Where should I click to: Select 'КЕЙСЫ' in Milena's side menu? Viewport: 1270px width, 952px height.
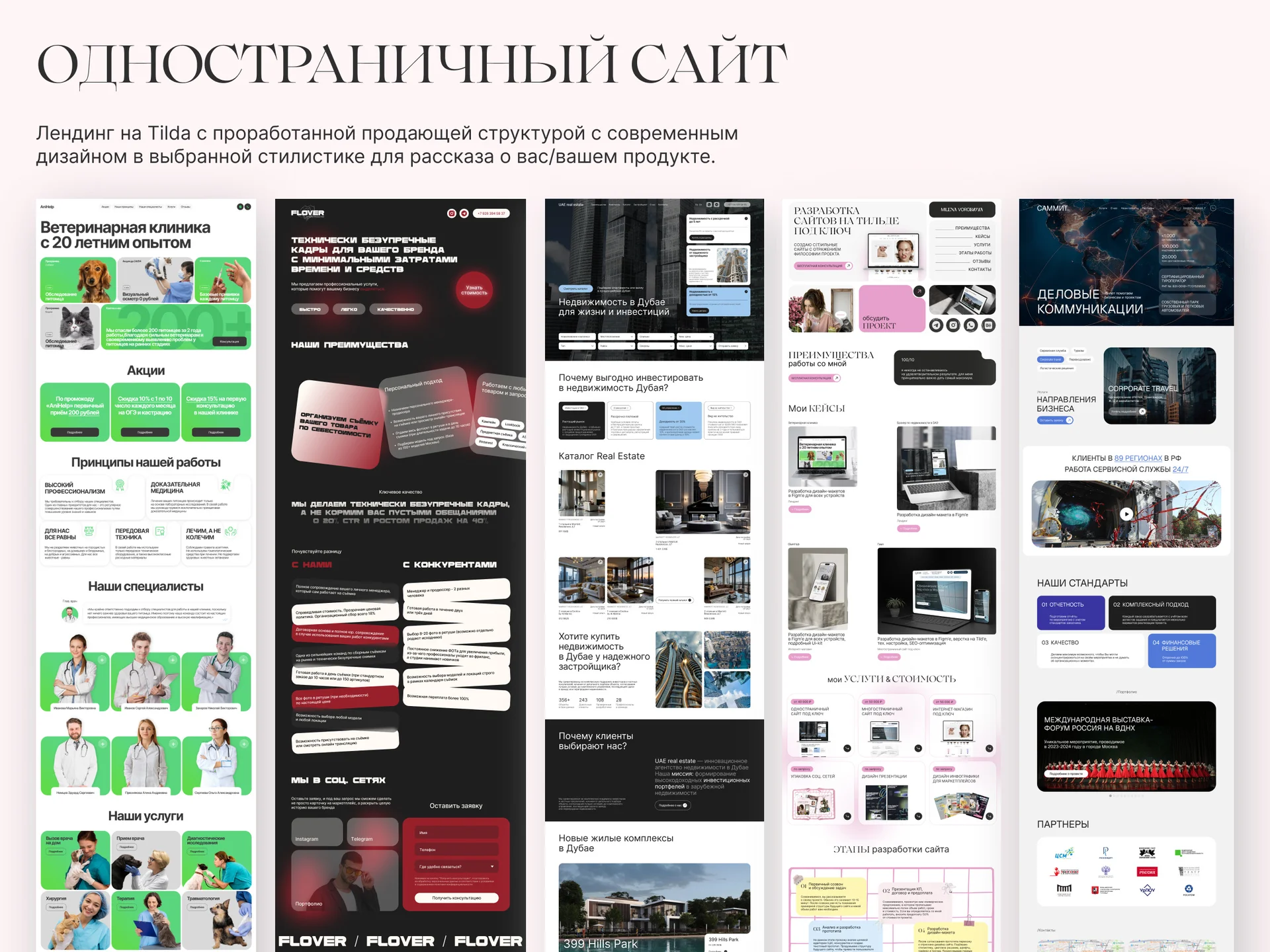982,237
